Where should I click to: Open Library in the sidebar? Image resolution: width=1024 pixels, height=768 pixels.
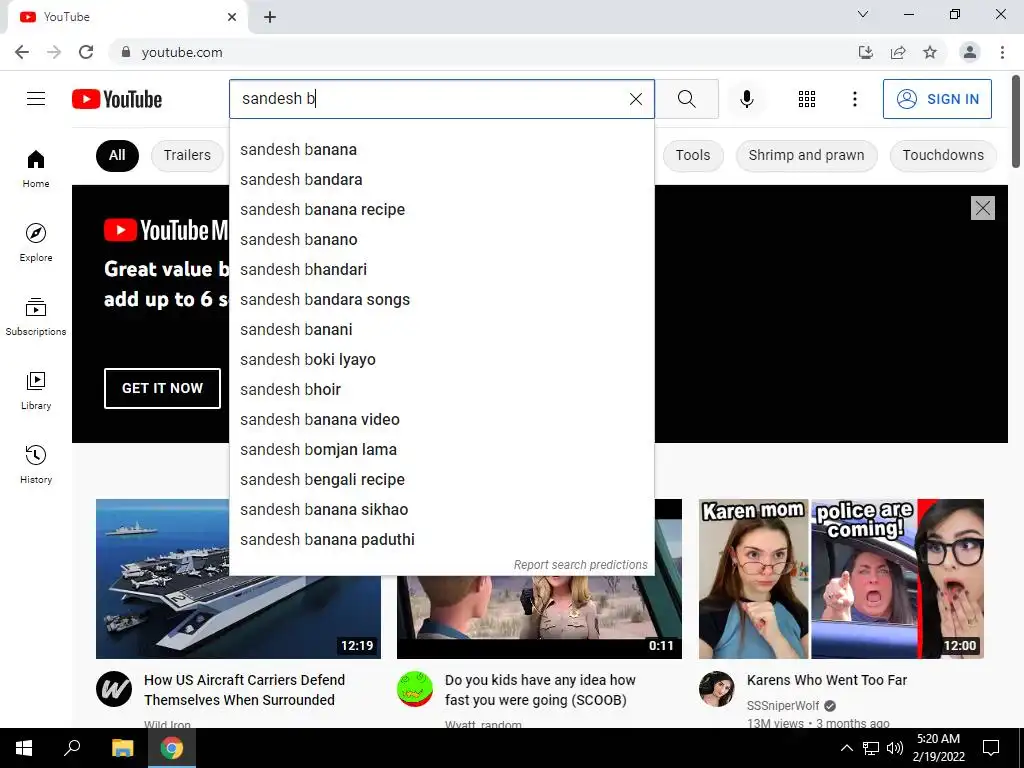coord(36,390)
